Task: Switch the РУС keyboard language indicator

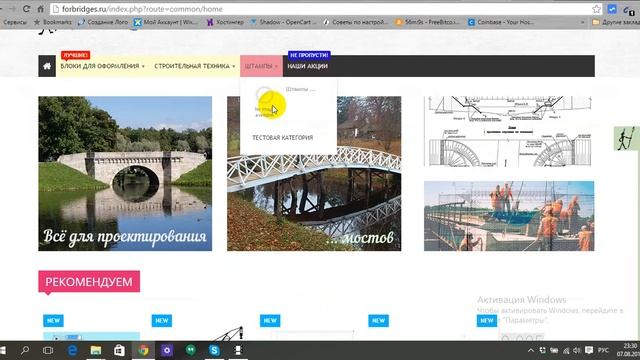Action: tap(603, 350)
